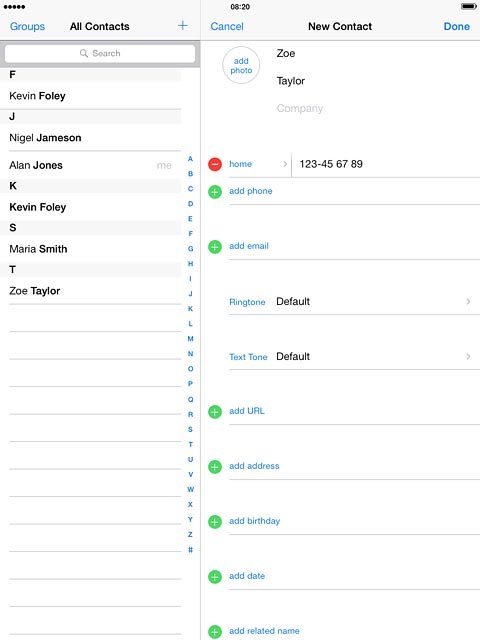Expand the Ringtone Default selection
Screen dimensions: 480x640
(x=350, y=302)
